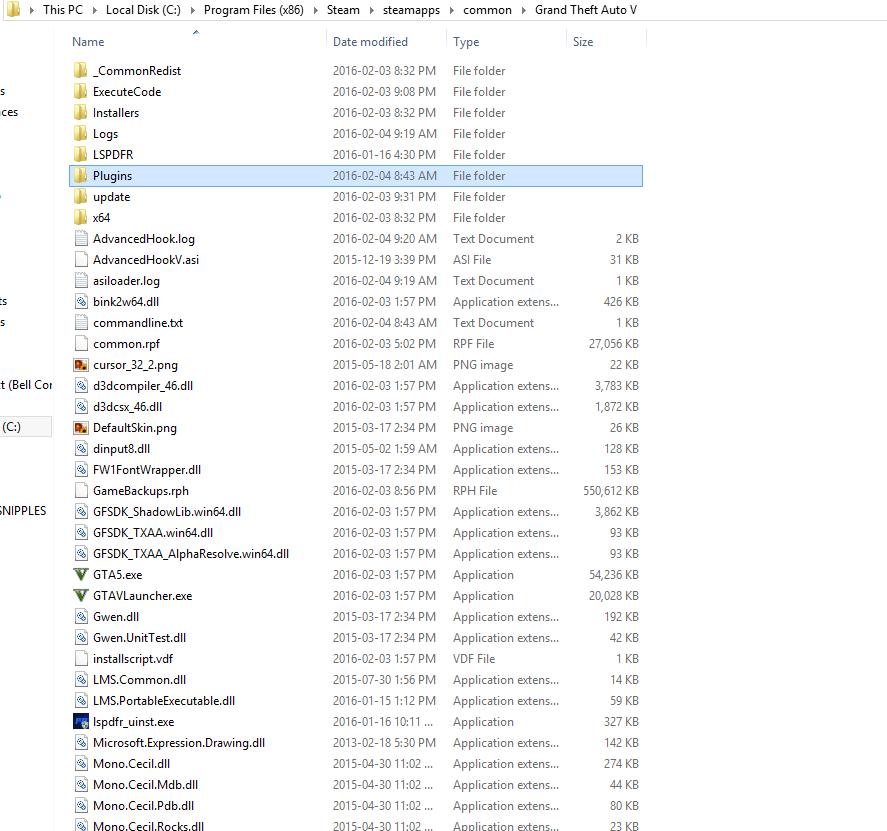Click the Mono.Cecil.dll file icon
The height and width of the screenshot is (831, 887).
(x=81, y=764)
